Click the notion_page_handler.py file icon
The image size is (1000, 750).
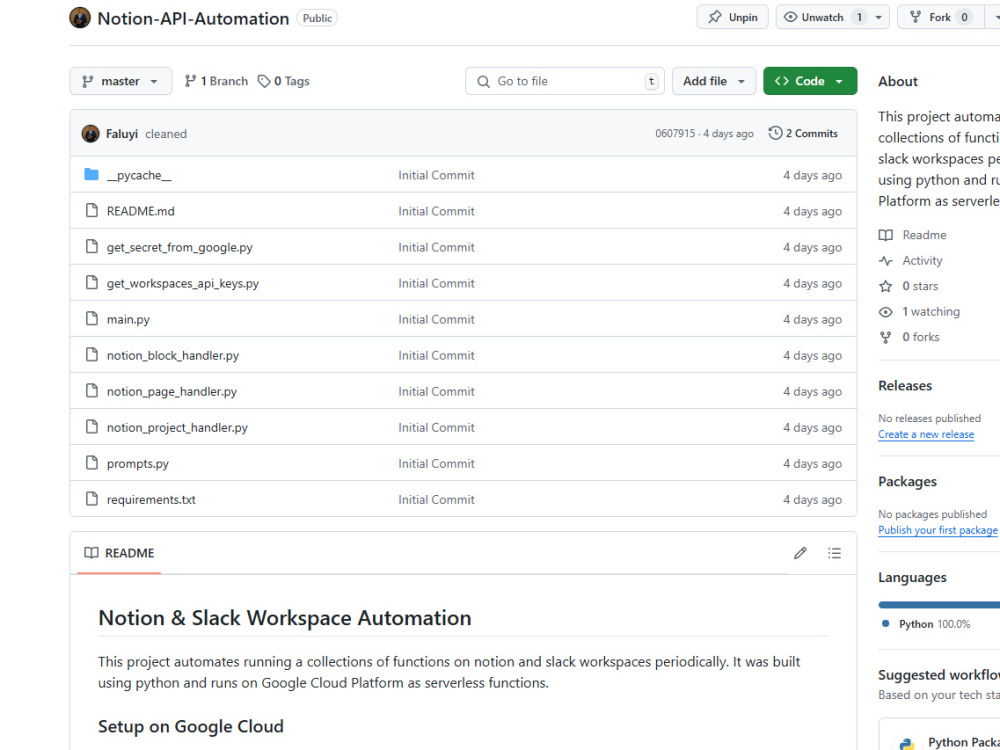pos(92,390)
